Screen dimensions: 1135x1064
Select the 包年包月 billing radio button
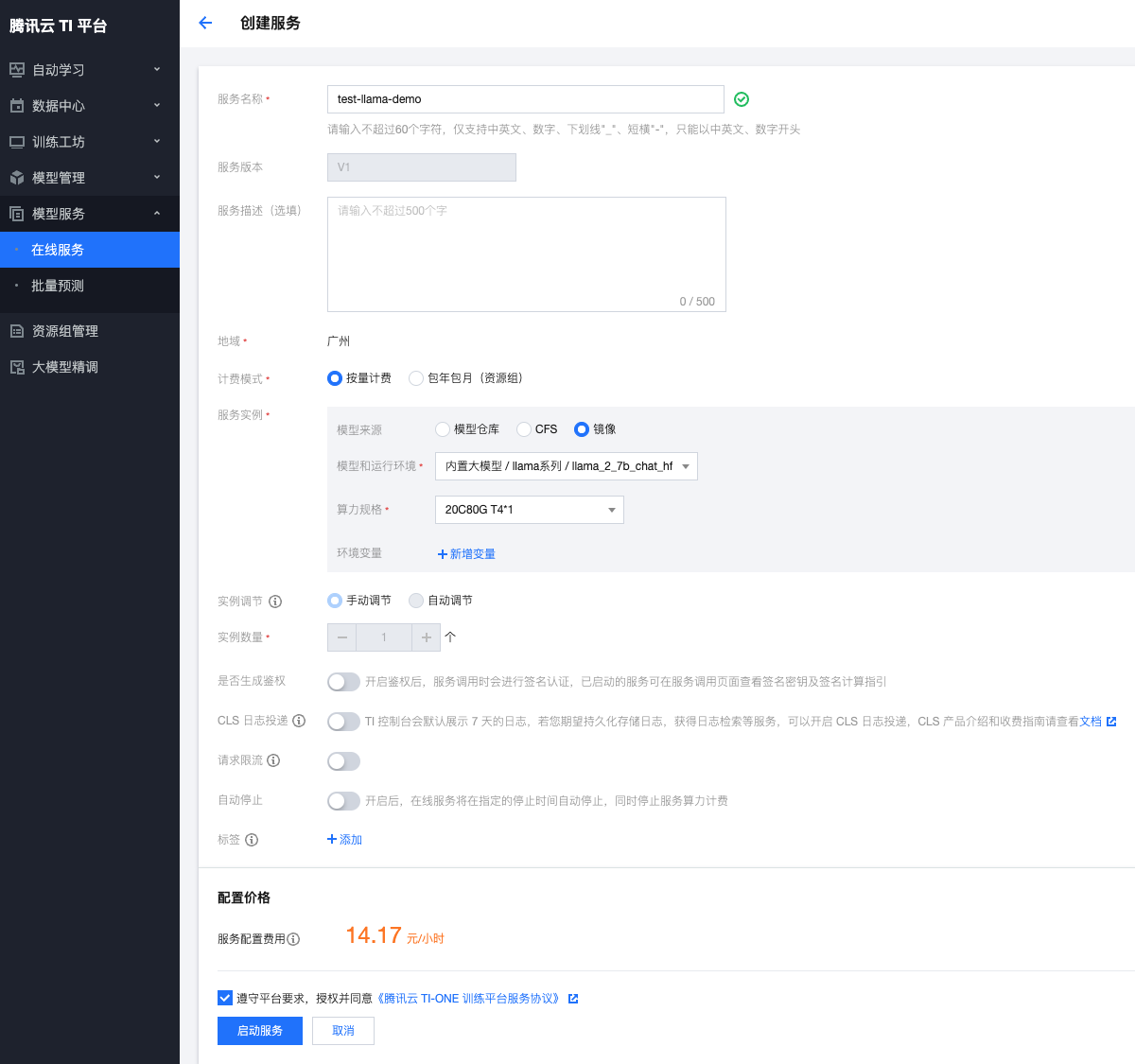pyautogui.click(x=416, y=378)
